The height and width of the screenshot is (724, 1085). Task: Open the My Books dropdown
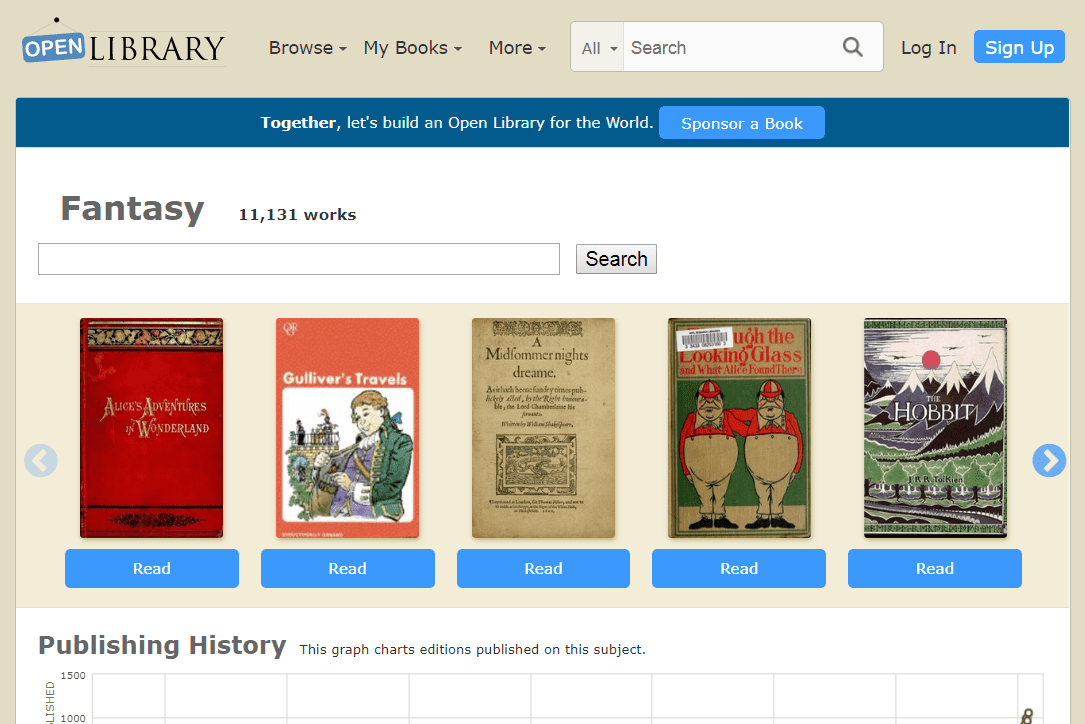(412, 48)
